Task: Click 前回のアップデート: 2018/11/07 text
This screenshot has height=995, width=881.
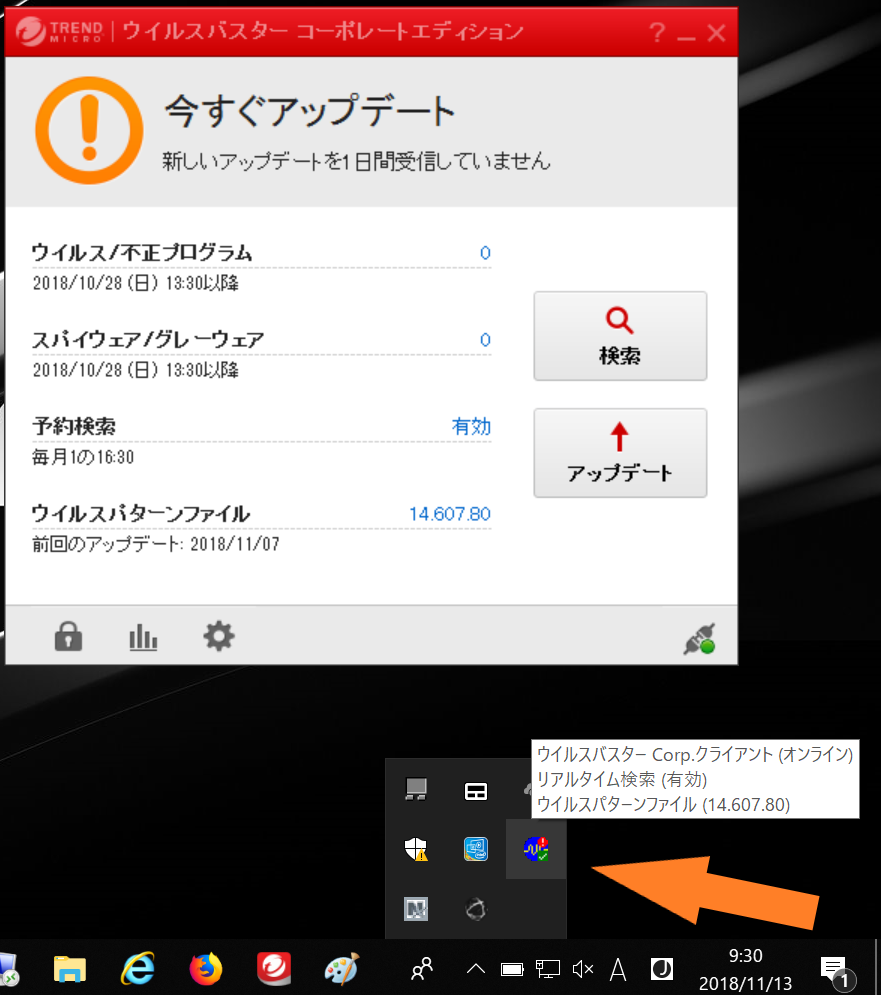Action: point(156,544)
